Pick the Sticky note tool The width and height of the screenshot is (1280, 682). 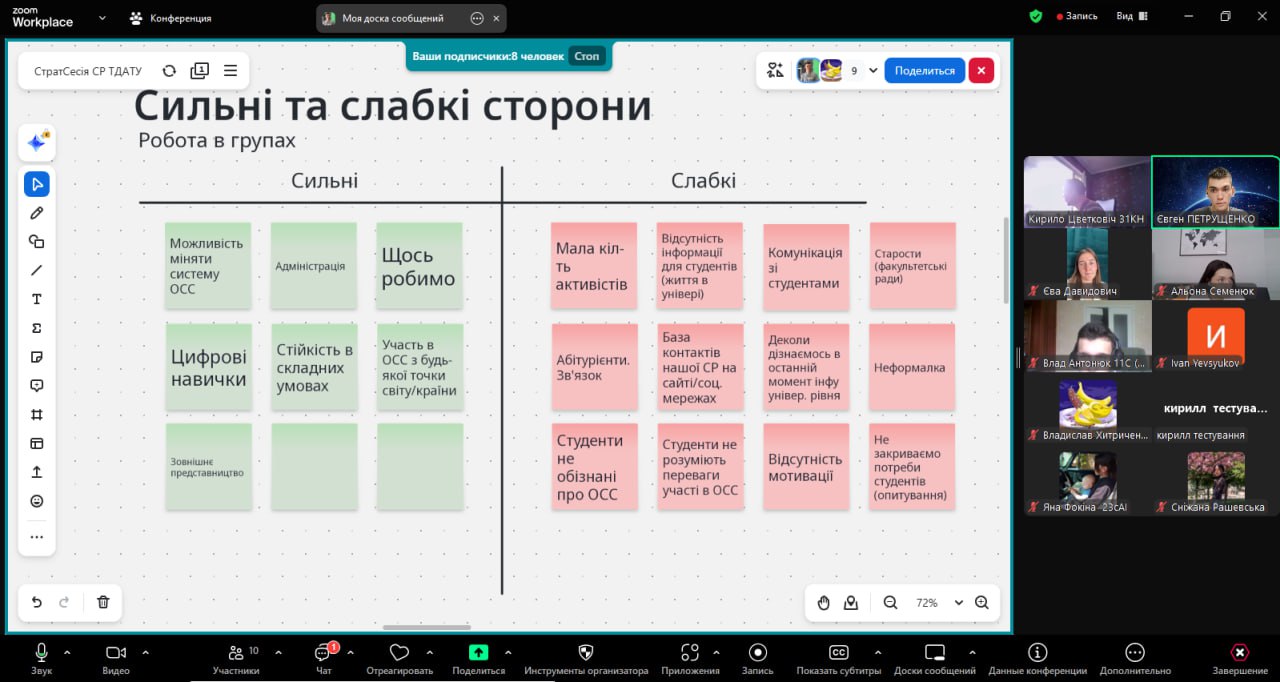point(37,357)
